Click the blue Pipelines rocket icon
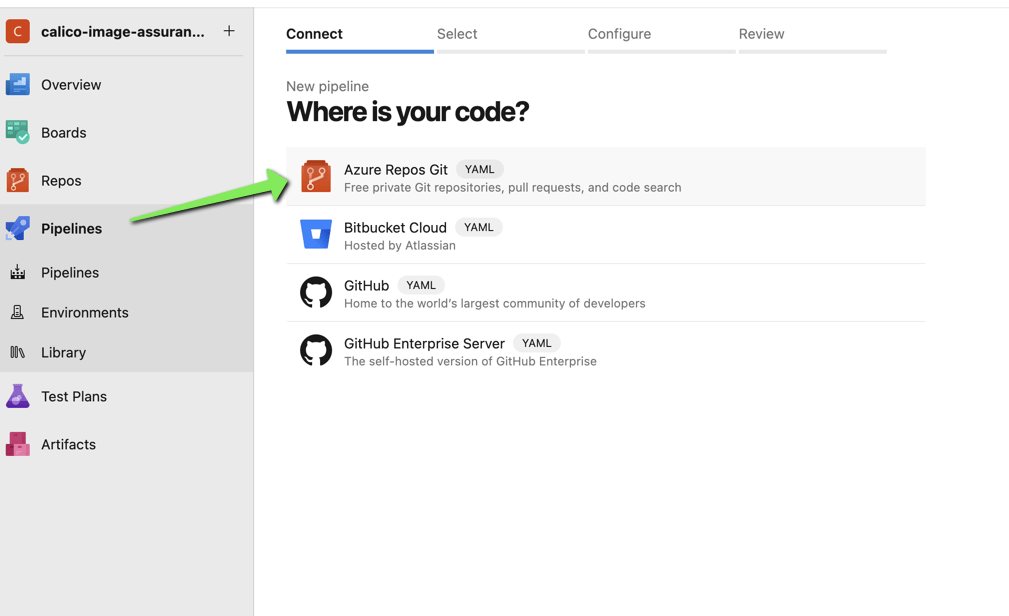Screen dimensions: 1009x616 (x=18, y=228)
